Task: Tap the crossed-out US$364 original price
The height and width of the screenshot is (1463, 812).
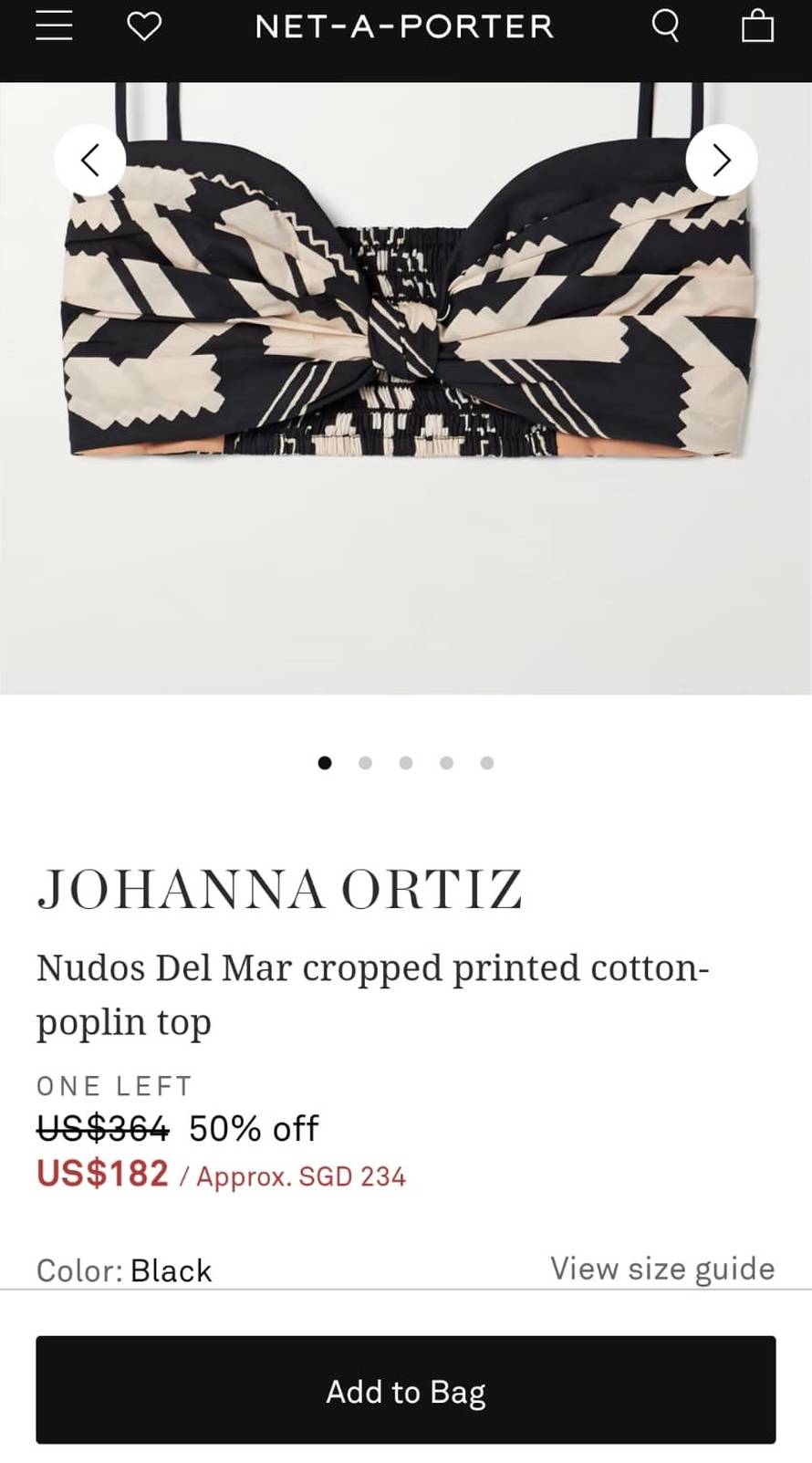Action: (103, 1129)
